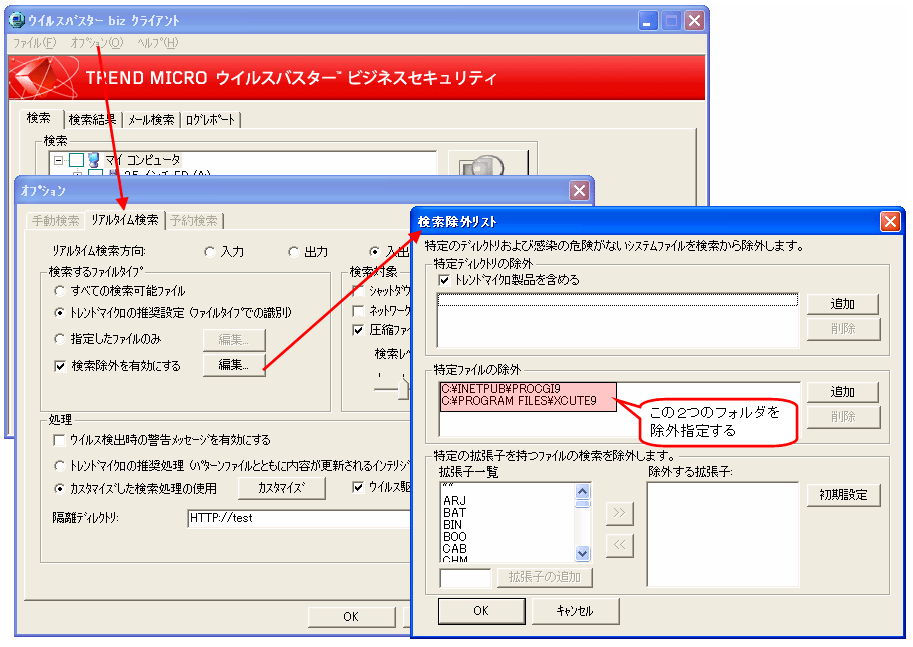Click the My Computer icon in the search tree
Screen dimensions: 913x647
[x=93, y=160]
